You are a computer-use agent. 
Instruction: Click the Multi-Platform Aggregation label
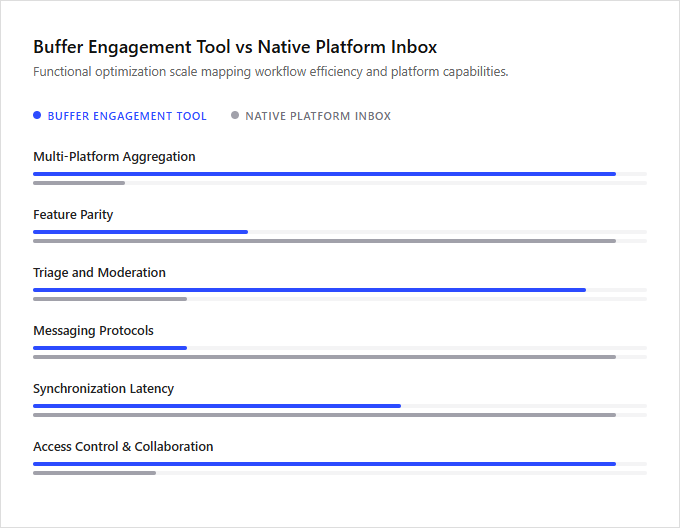point(114,156)
